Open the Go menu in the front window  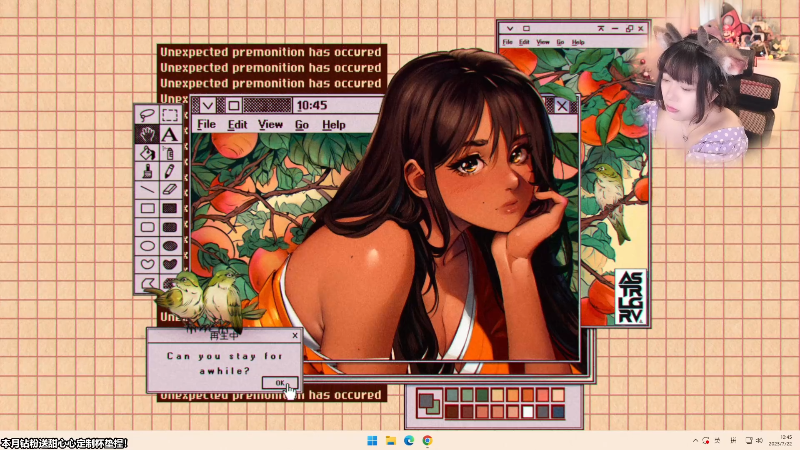(x=302, y=124)
